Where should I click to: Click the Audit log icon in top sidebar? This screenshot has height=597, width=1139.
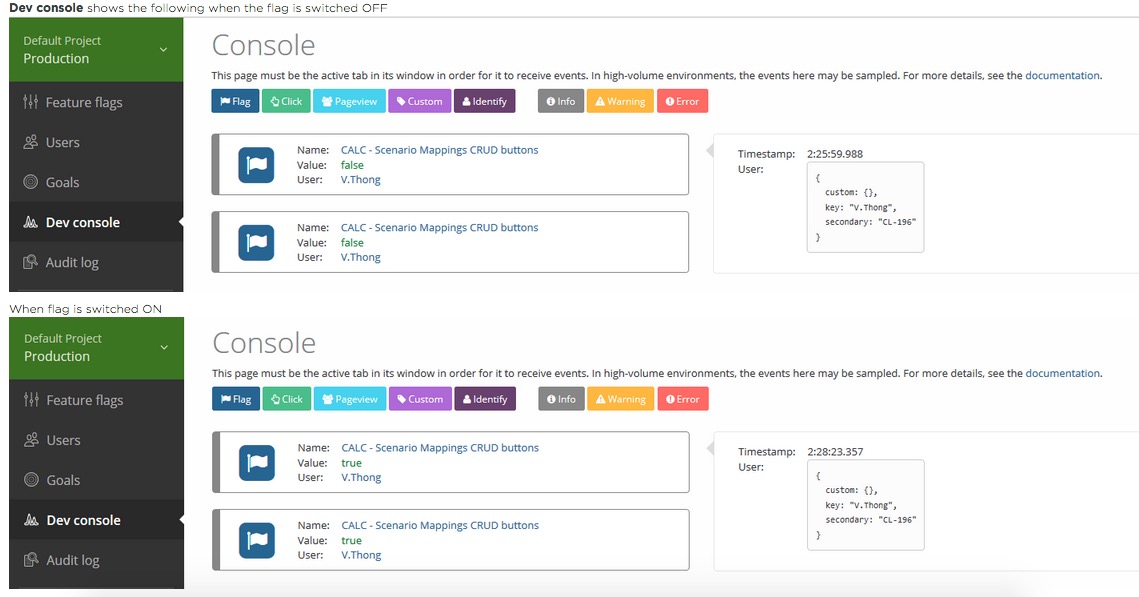tap(30, 262)
